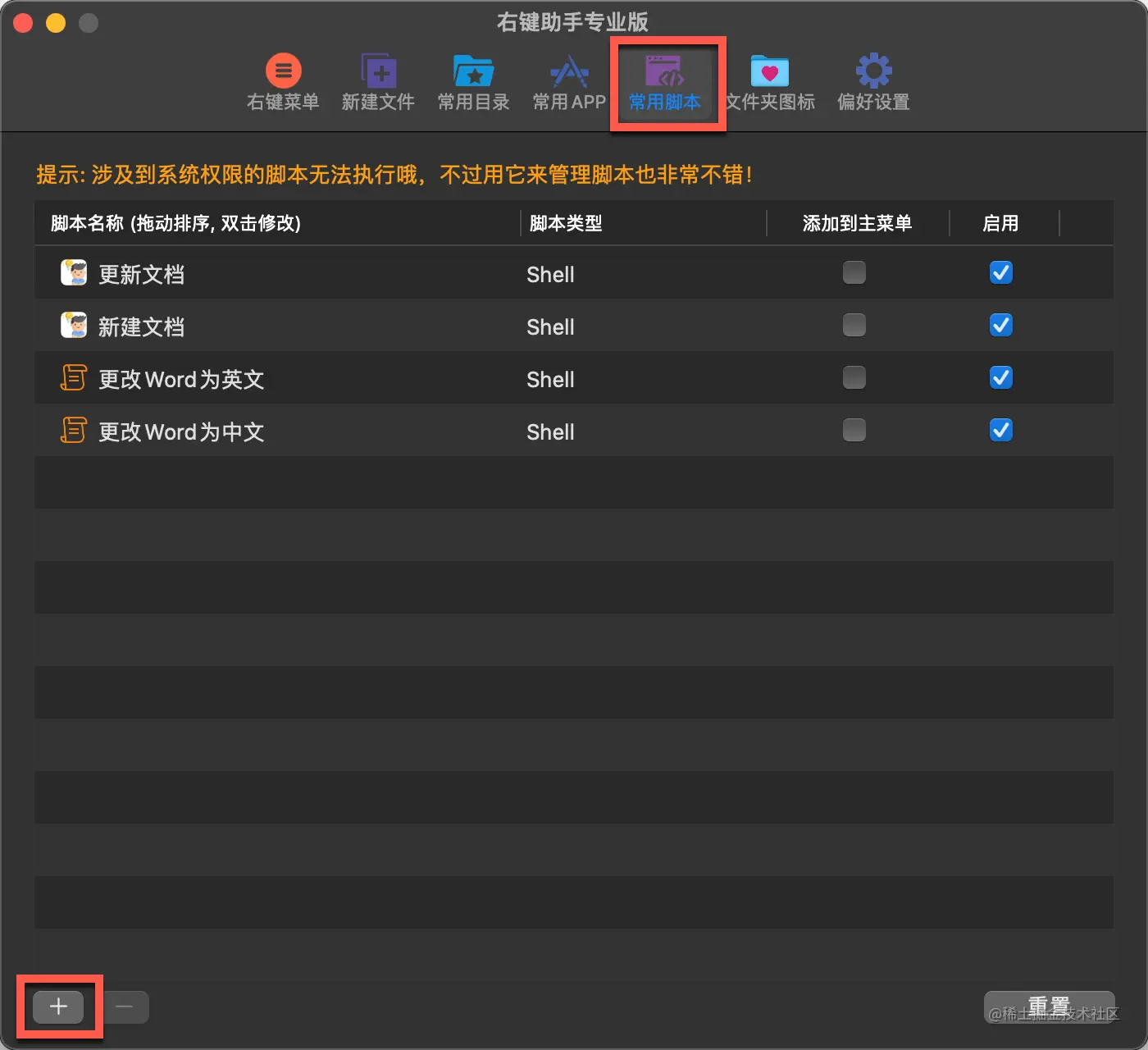Click the avatar icon beside 新建文档
Screen dimensions: 1148x1050
click(x=74, y=325)
